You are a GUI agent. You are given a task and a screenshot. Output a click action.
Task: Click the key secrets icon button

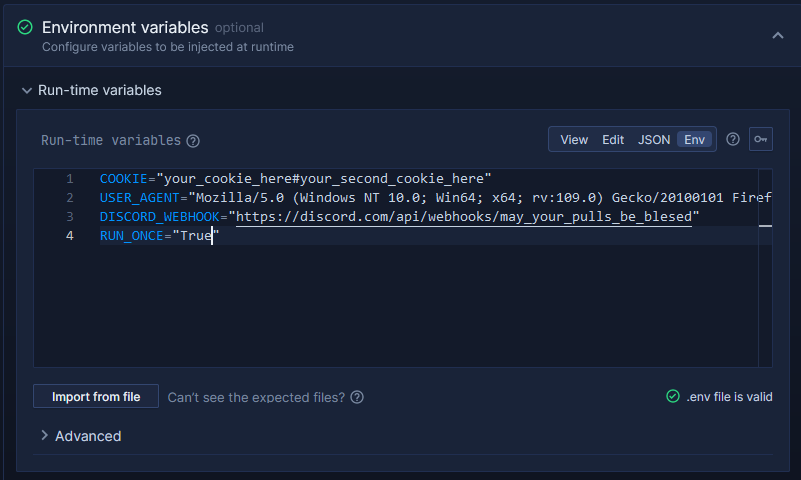(x=761, y=139)
